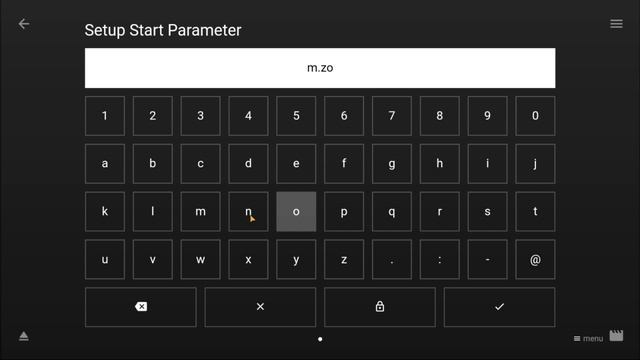This screenshot has height=360, width=640.
Task: Open the hamburger menu at top right
Action: click(616, 24)
